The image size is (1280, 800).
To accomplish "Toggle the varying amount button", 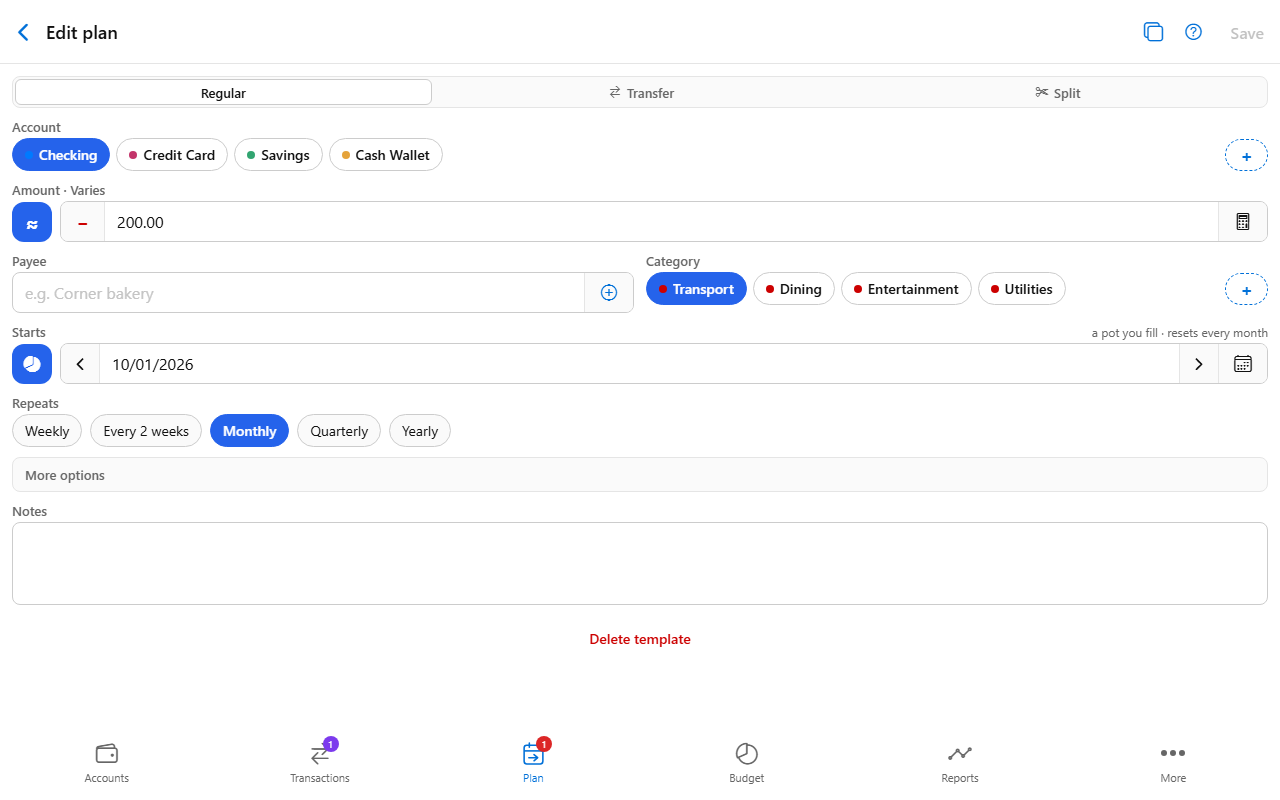I will pos(32,222).
